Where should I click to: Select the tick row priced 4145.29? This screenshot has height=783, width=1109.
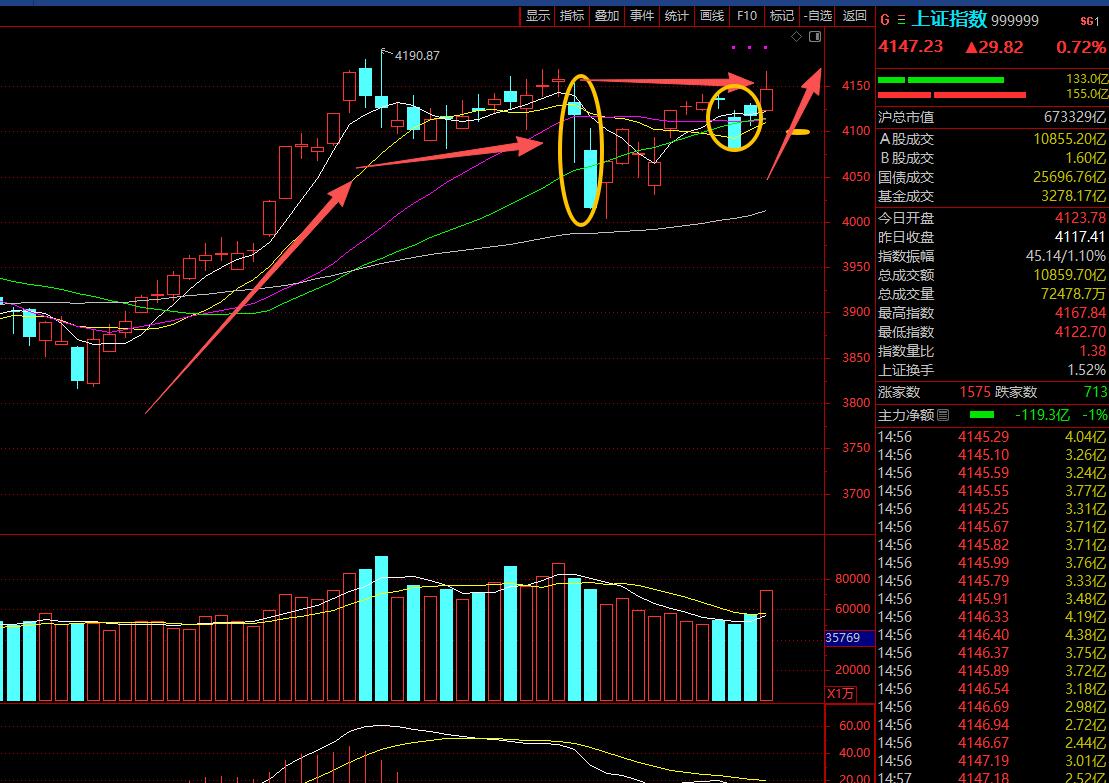tap(992, 437)
